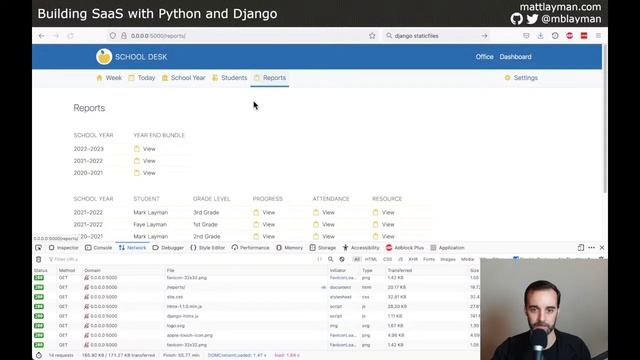Viewport: 640px width, 360px height.
Task: View Faye Layman attendance report
Action: coord(324,224)
